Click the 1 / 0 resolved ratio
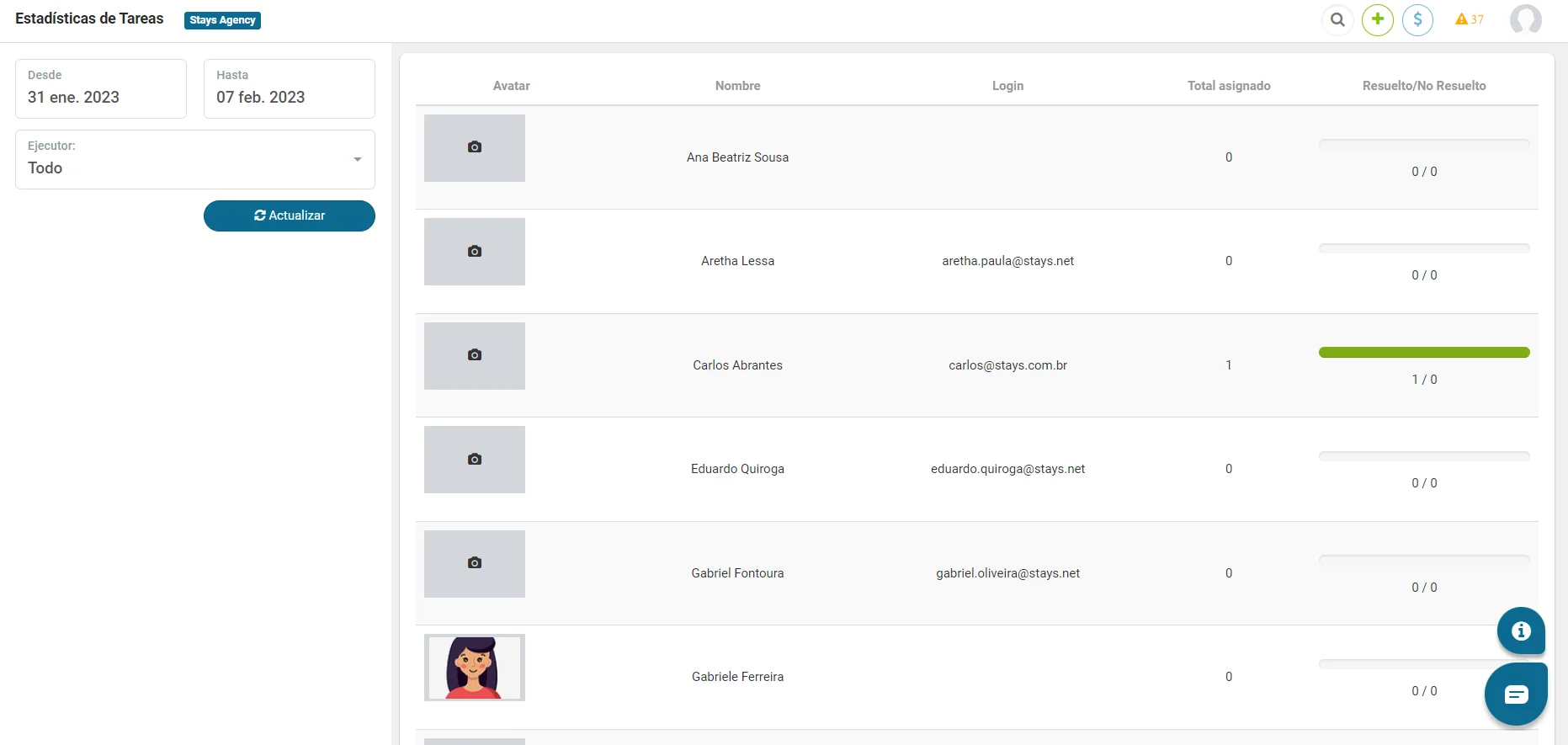 point(1425,380)
